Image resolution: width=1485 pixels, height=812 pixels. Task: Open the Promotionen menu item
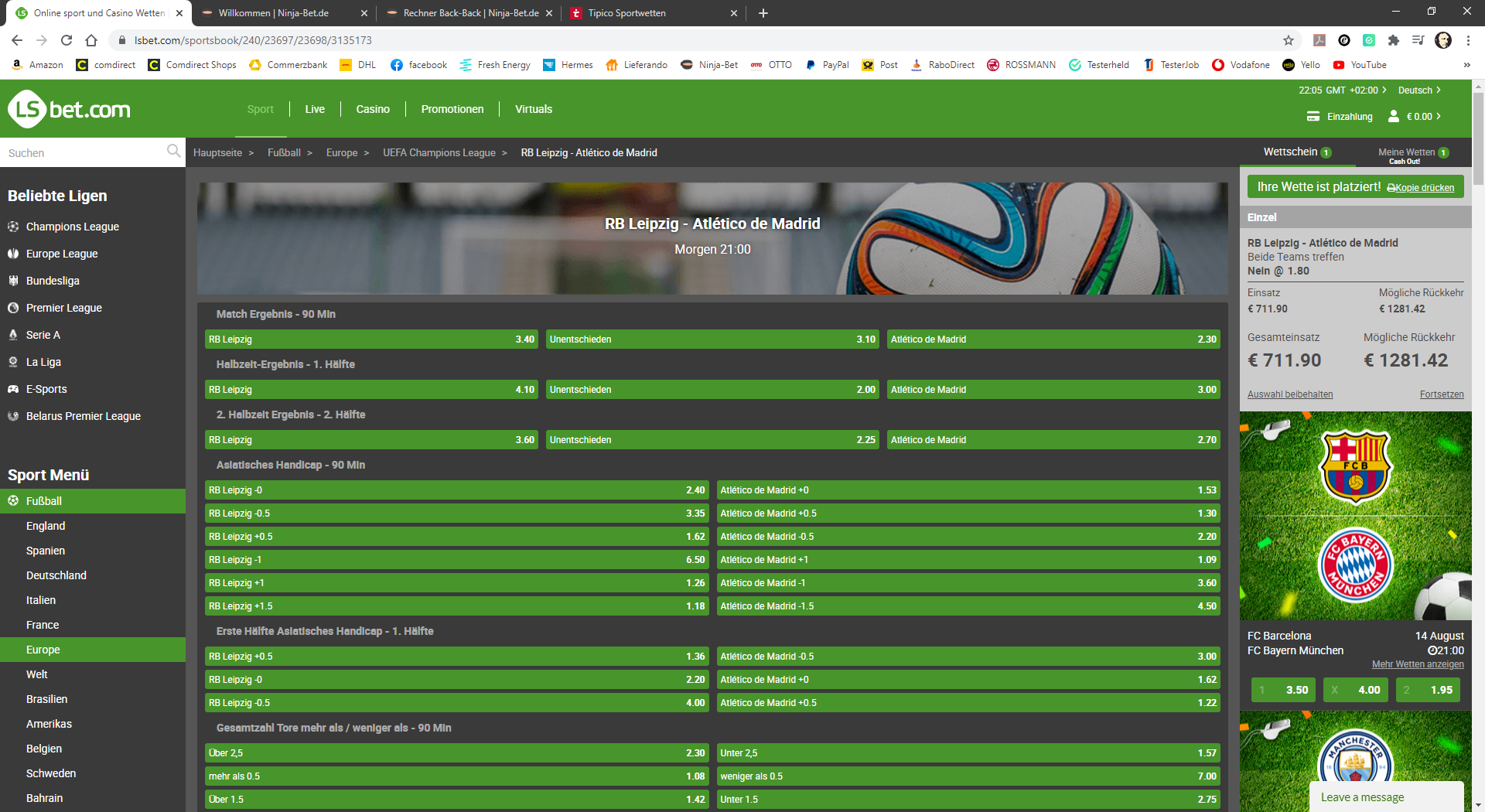click(x=452, y=109)
